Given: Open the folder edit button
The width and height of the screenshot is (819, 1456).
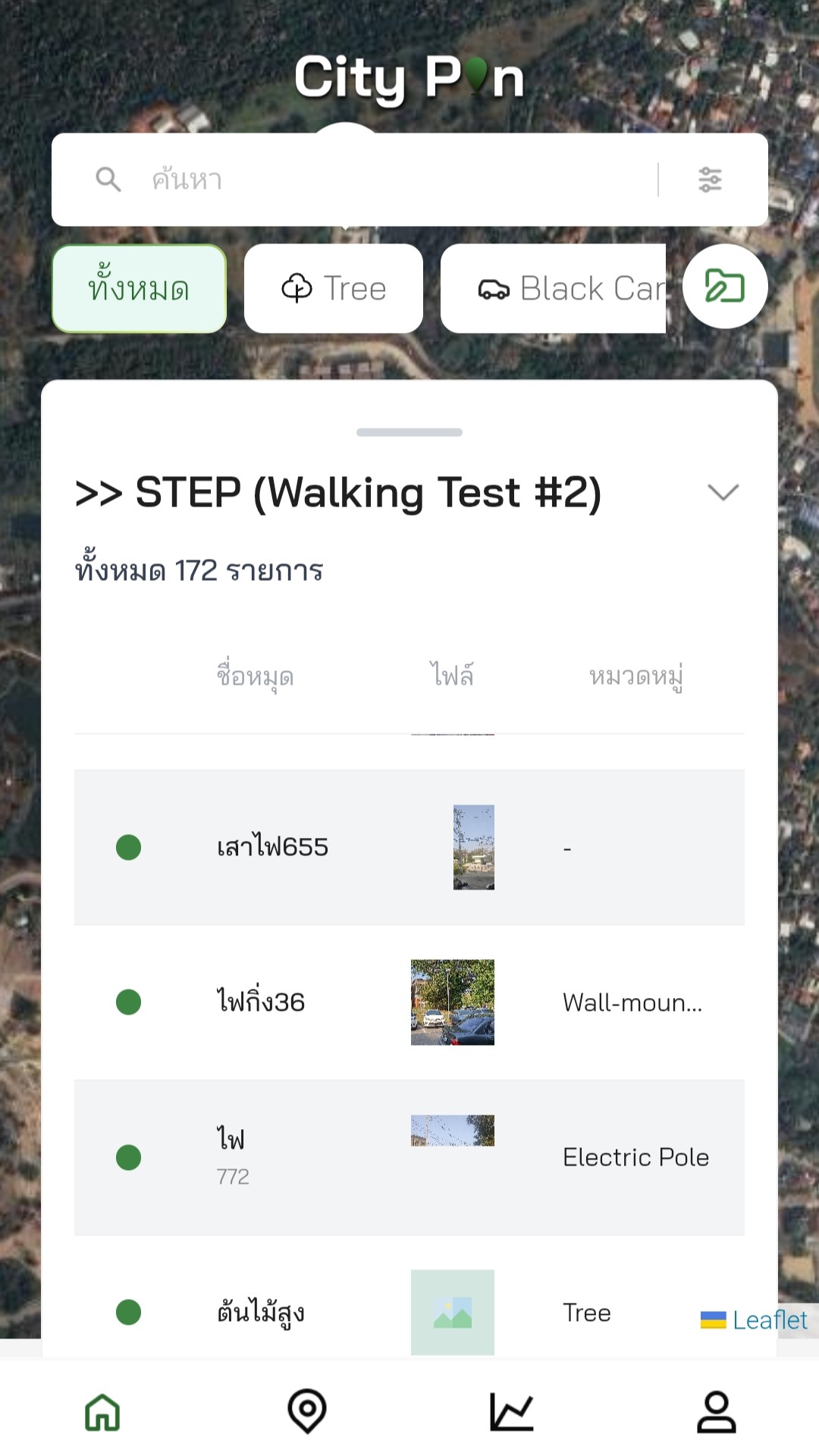Looking at the screenshot, I should 725,287.
